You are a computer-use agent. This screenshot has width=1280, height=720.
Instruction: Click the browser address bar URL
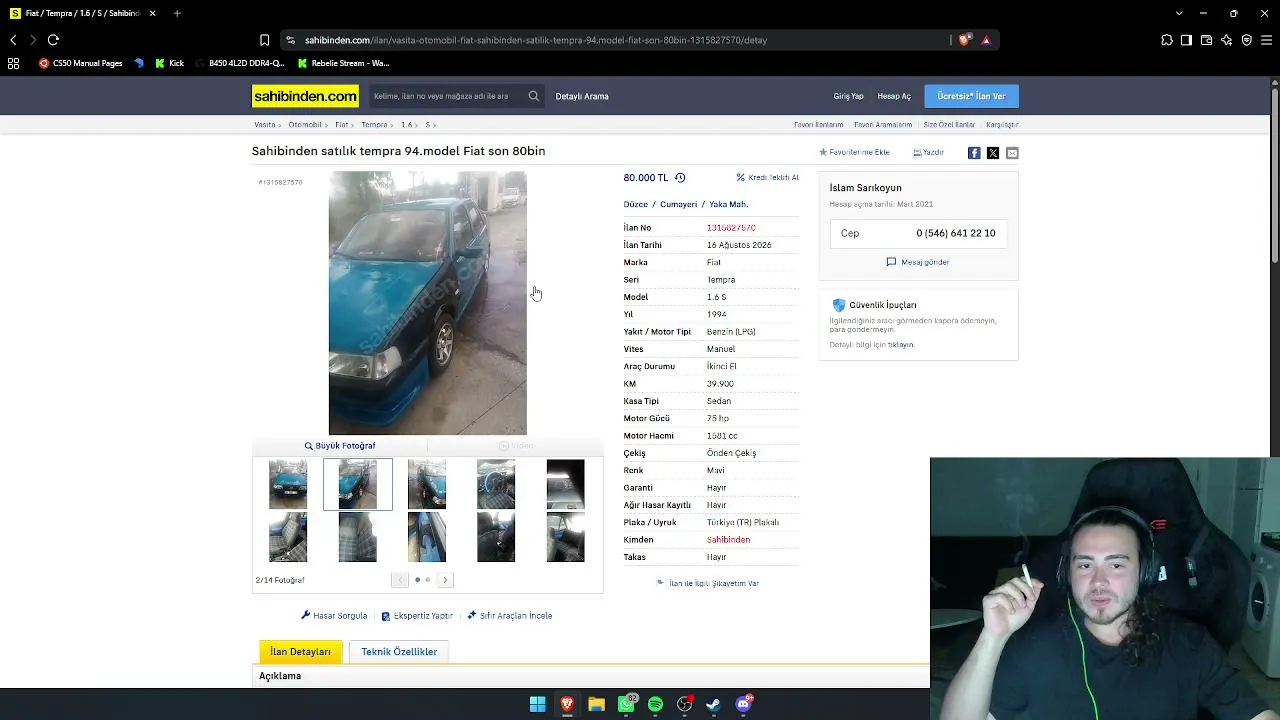(x=536, y=40)
